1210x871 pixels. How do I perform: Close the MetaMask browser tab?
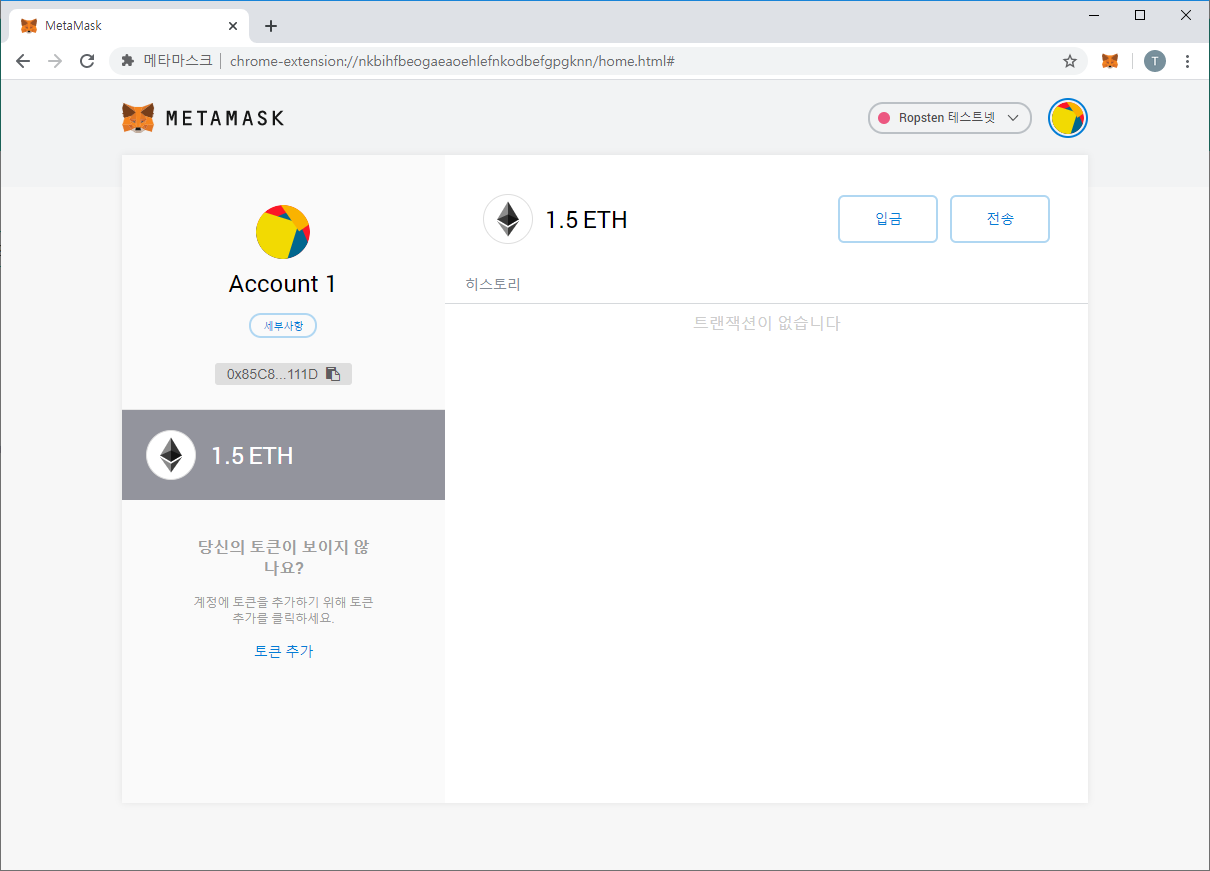coord(232,26)
